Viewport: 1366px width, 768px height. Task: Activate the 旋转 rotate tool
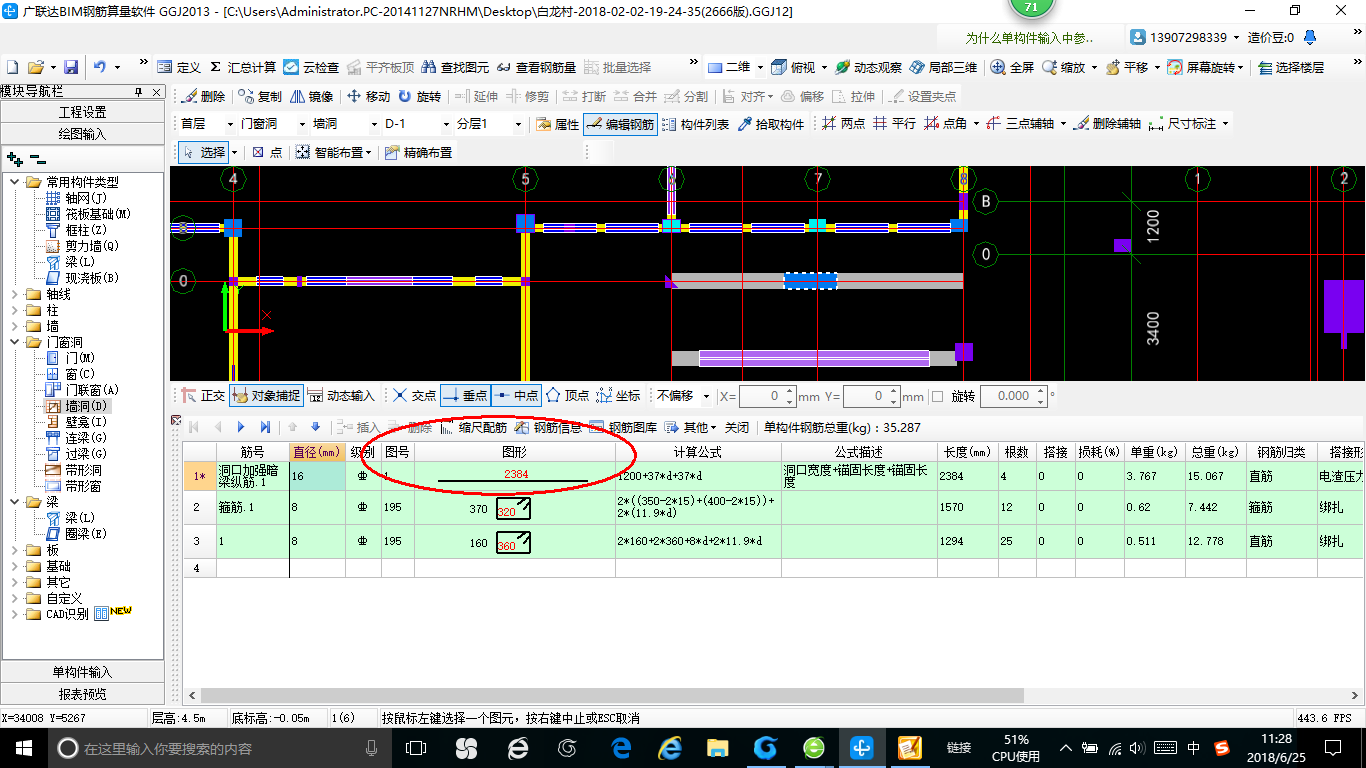click(x=419, y=97)
